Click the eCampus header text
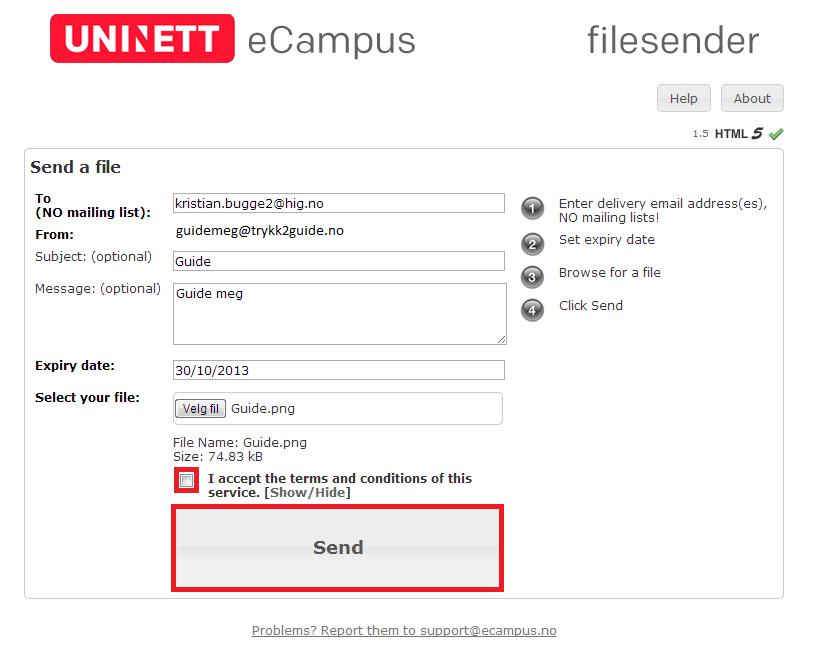 pos(332,42)
